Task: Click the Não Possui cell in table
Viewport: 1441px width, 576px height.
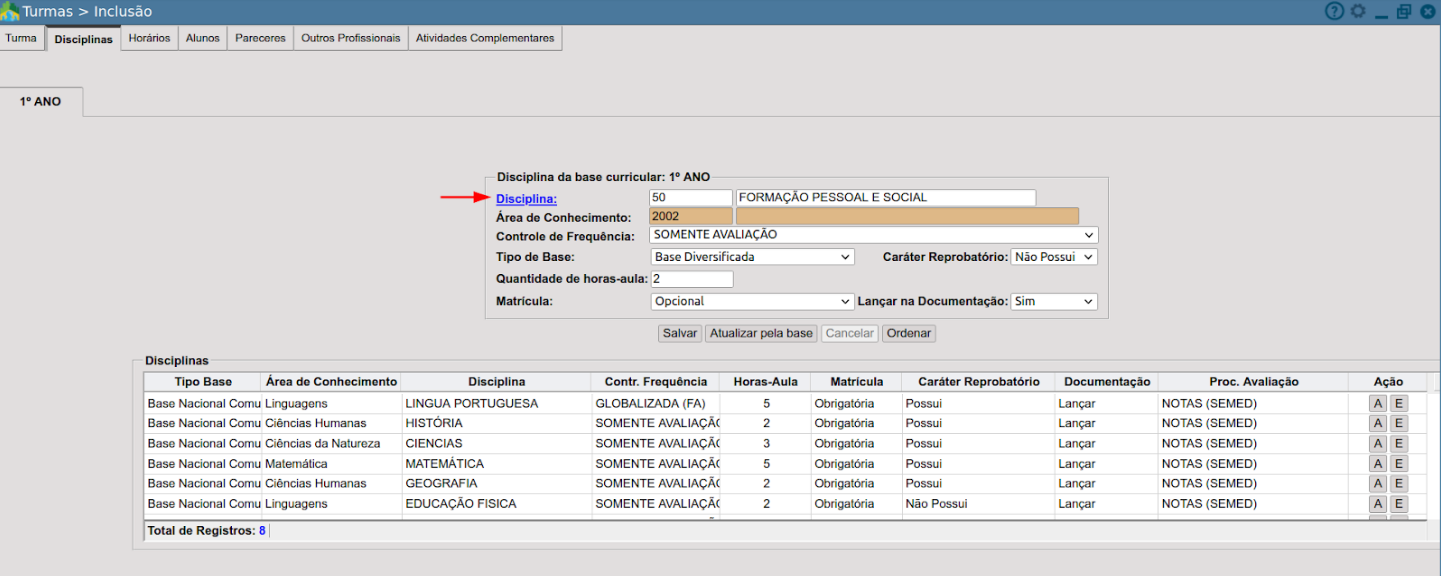Action: pos(978,504)
